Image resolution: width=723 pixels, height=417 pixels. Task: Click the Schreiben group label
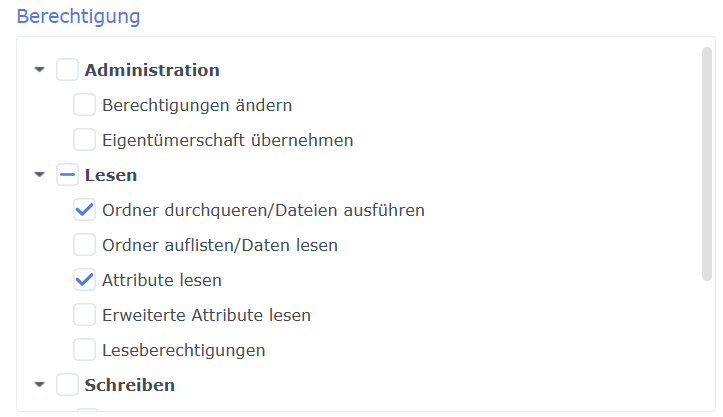[130, 385]
